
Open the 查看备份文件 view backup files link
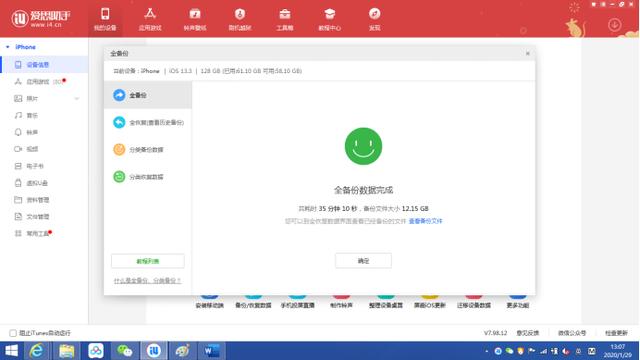425,221
